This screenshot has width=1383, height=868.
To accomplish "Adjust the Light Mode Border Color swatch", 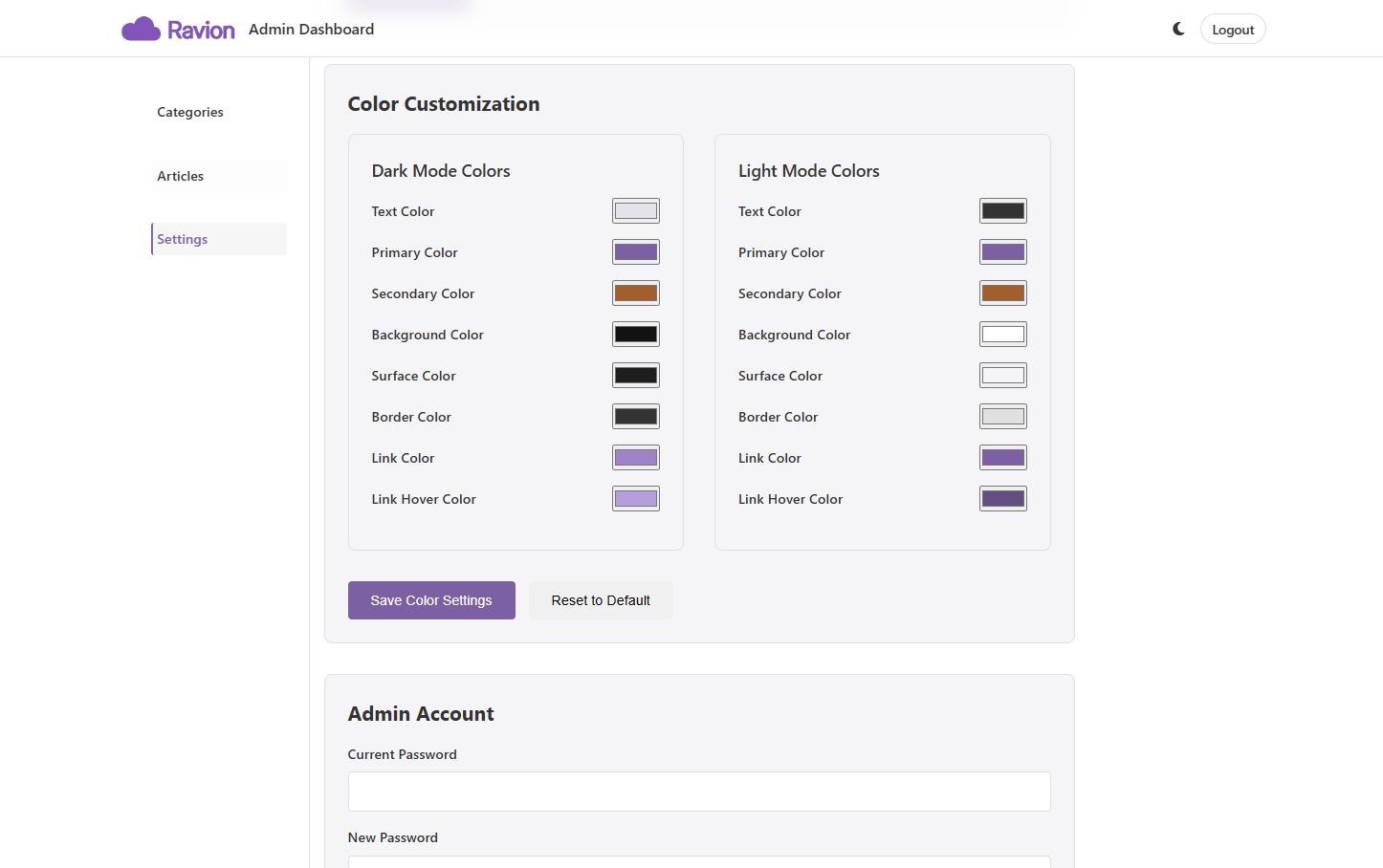I will (x=1002, y=417).
